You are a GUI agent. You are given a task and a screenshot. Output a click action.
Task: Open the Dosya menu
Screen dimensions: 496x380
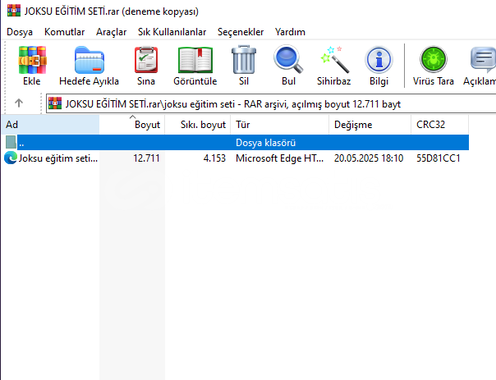(20, 32)
